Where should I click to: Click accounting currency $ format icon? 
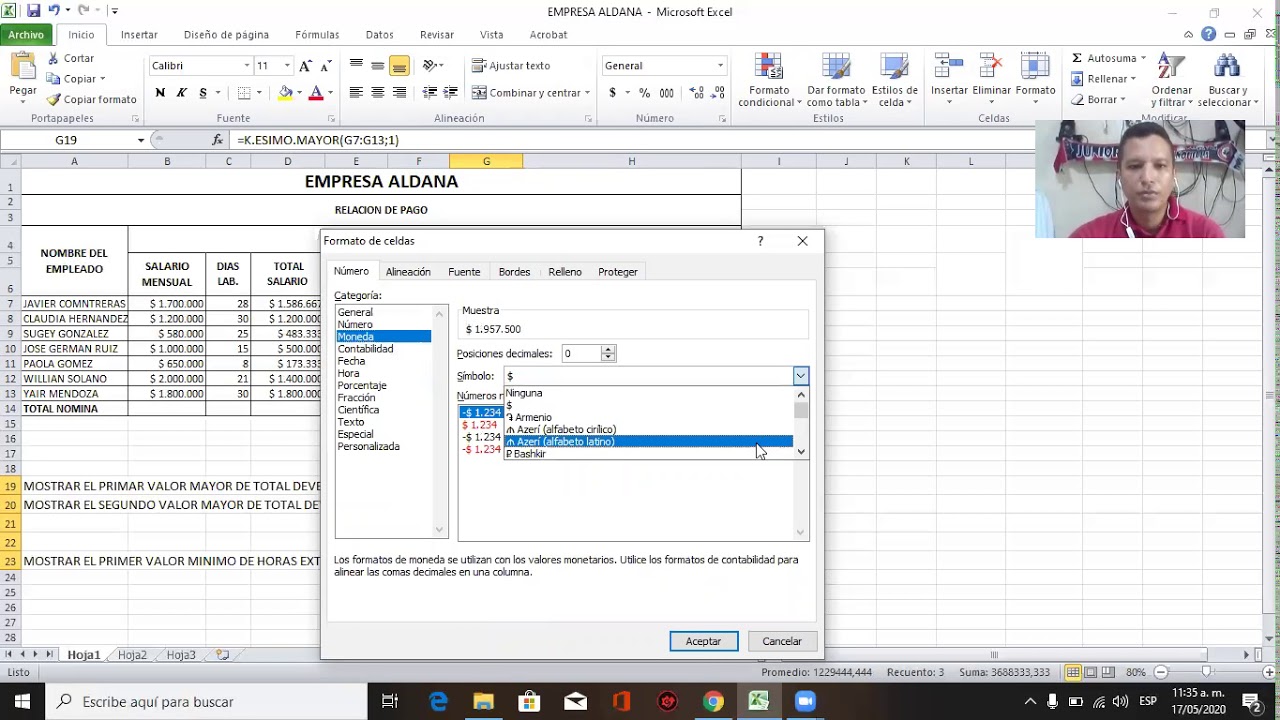(x=612, y=93)
